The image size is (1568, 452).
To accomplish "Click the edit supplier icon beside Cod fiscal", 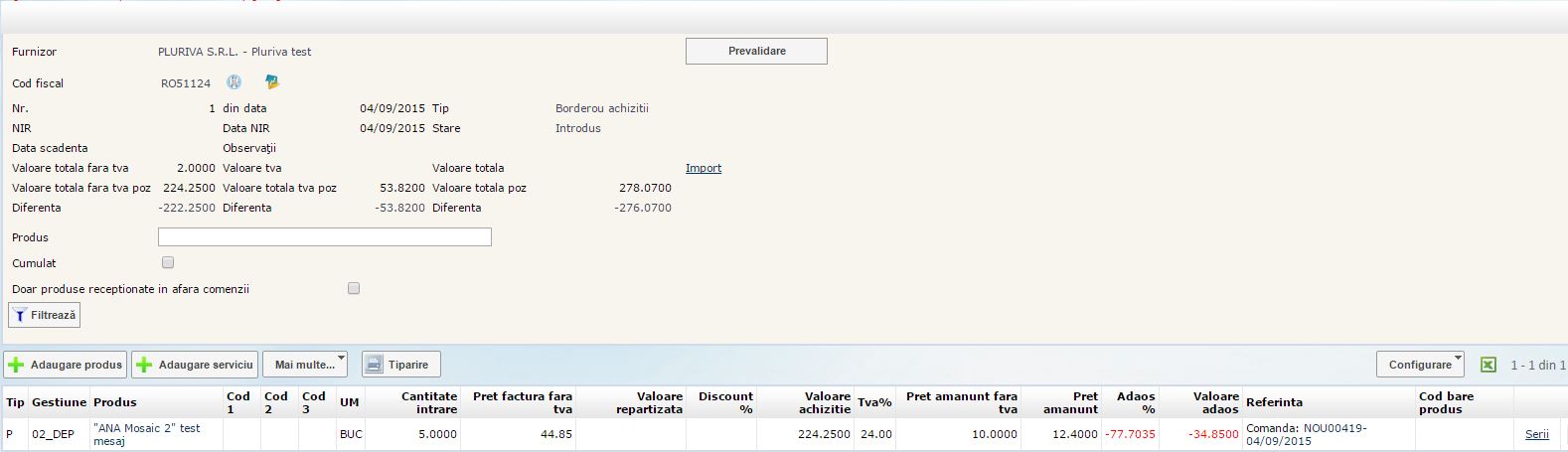I will (x=272, y=82).
